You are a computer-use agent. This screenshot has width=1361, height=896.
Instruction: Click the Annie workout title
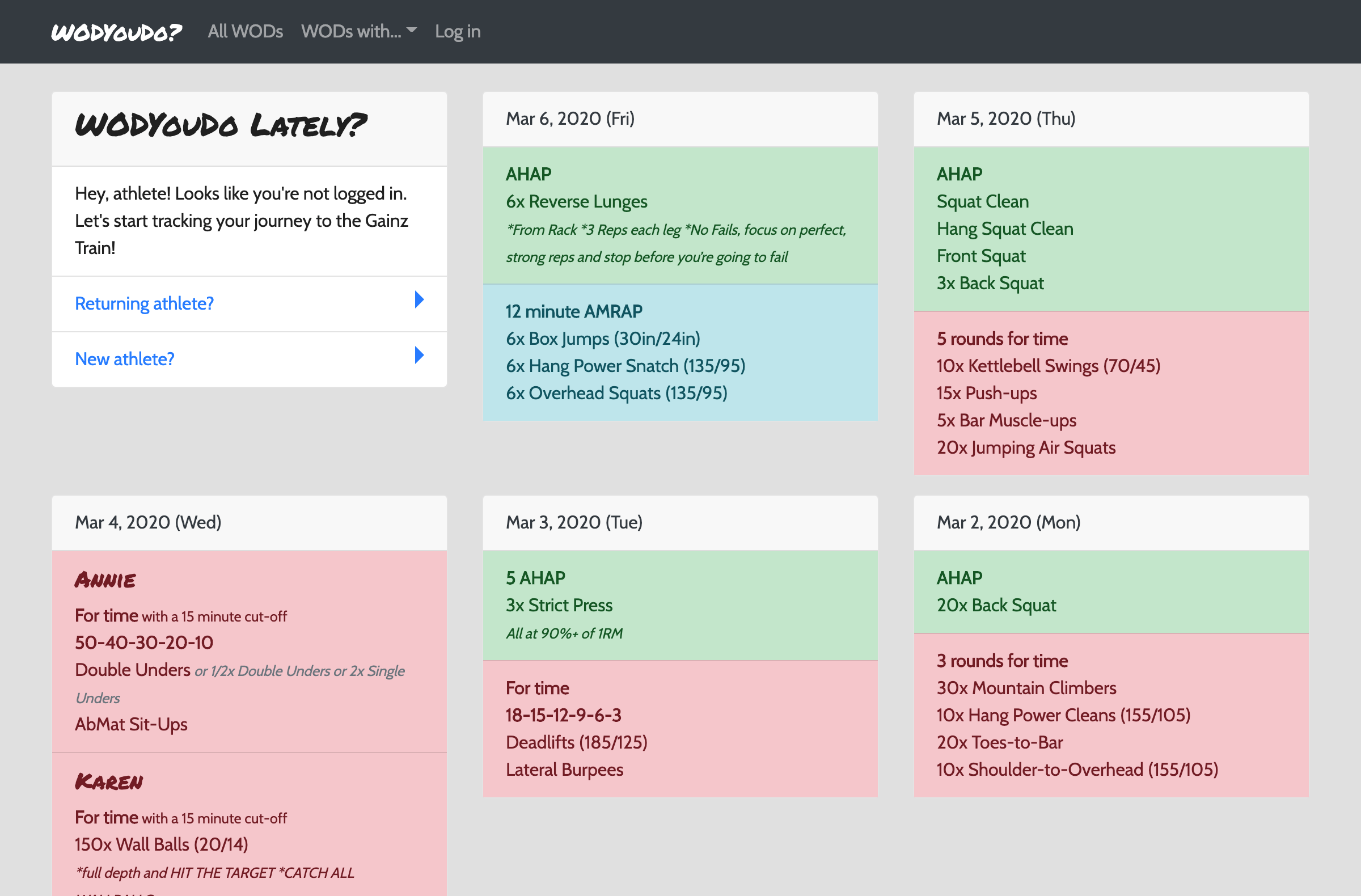(105, 580)
